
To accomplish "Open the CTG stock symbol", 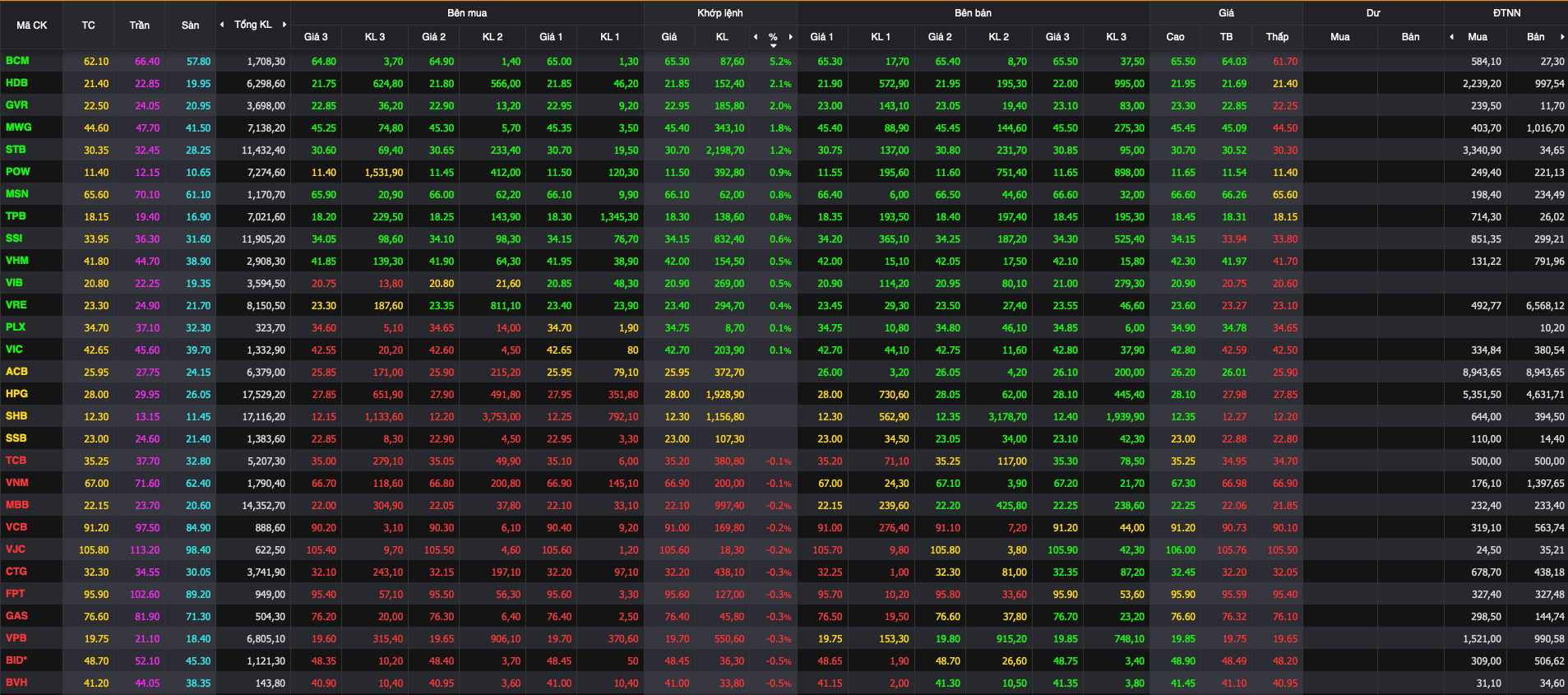I will 16,572.
